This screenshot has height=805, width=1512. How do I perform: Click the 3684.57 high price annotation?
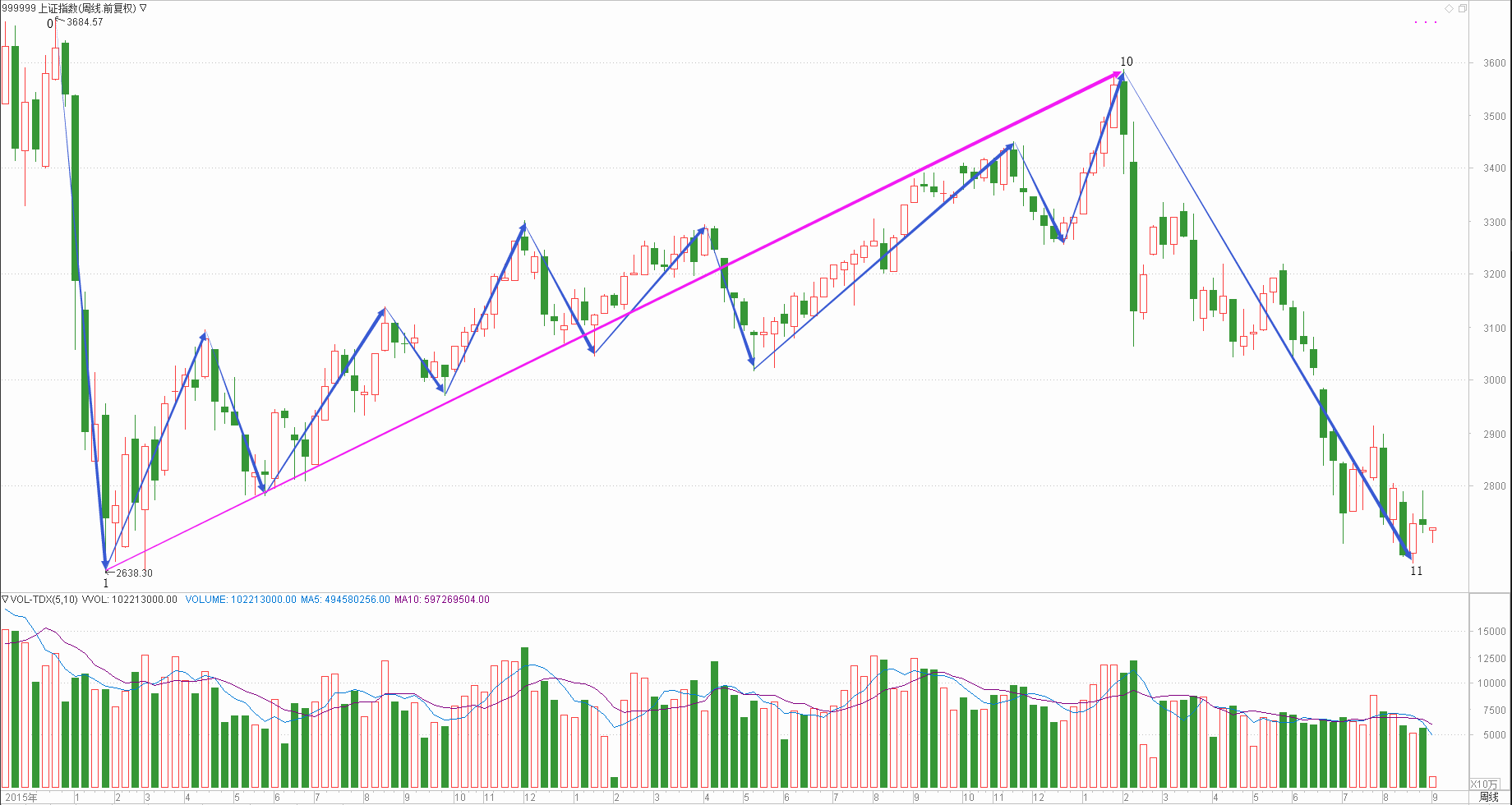tap(85, 22)
